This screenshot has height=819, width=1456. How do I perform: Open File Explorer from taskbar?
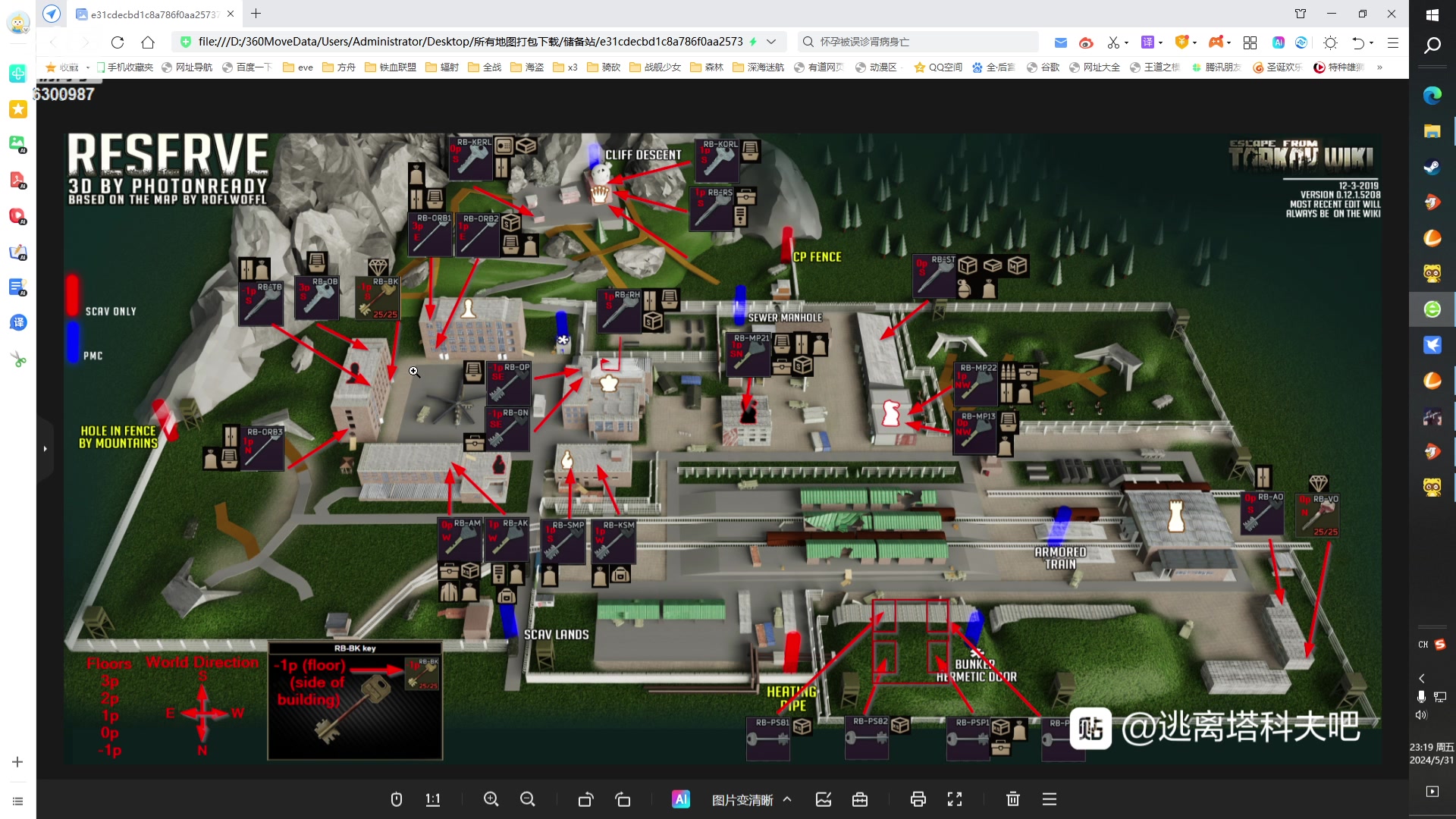click(1432, 131)
